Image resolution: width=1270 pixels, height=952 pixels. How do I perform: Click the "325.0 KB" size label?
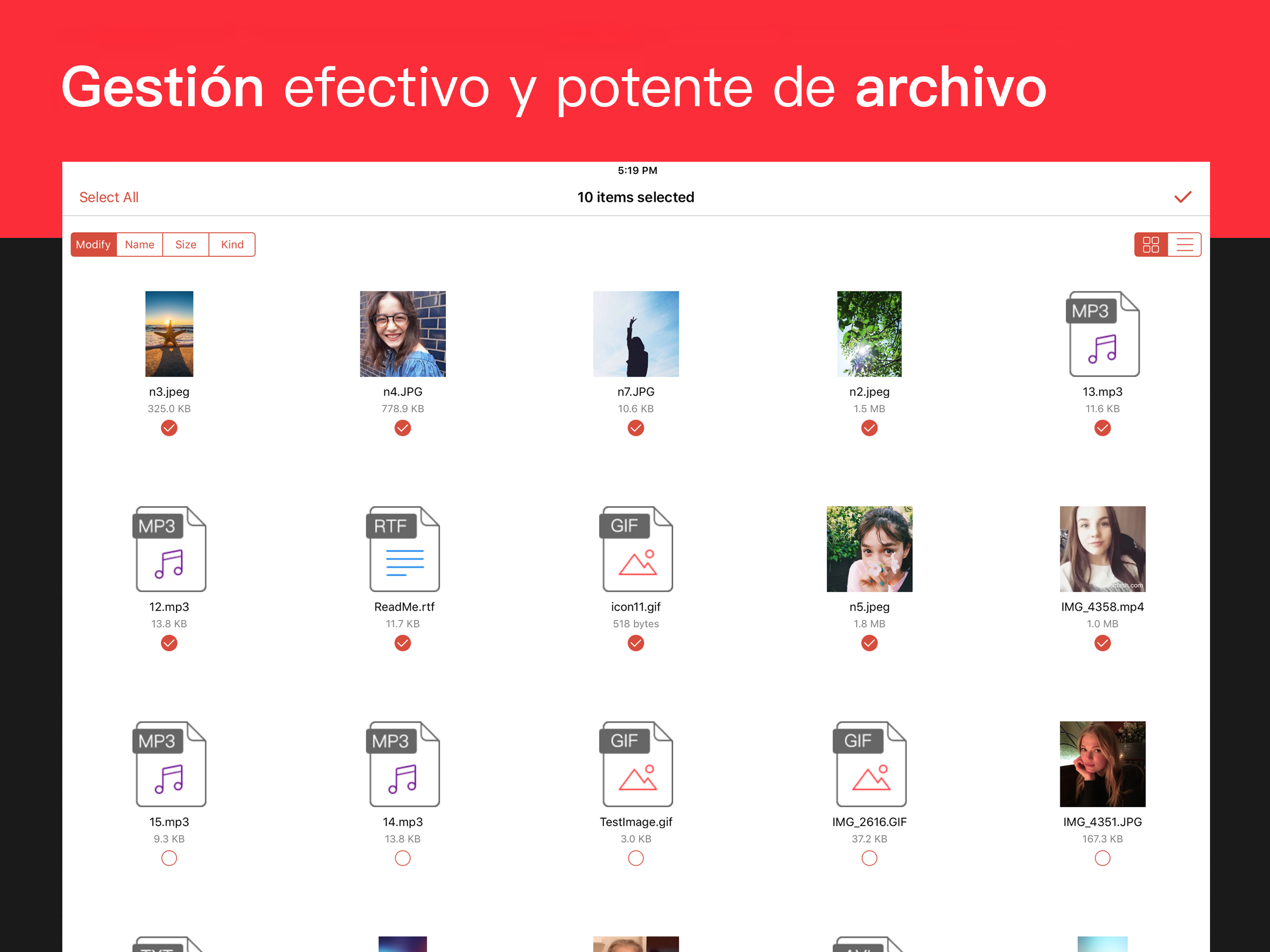(x=169, y=409)
